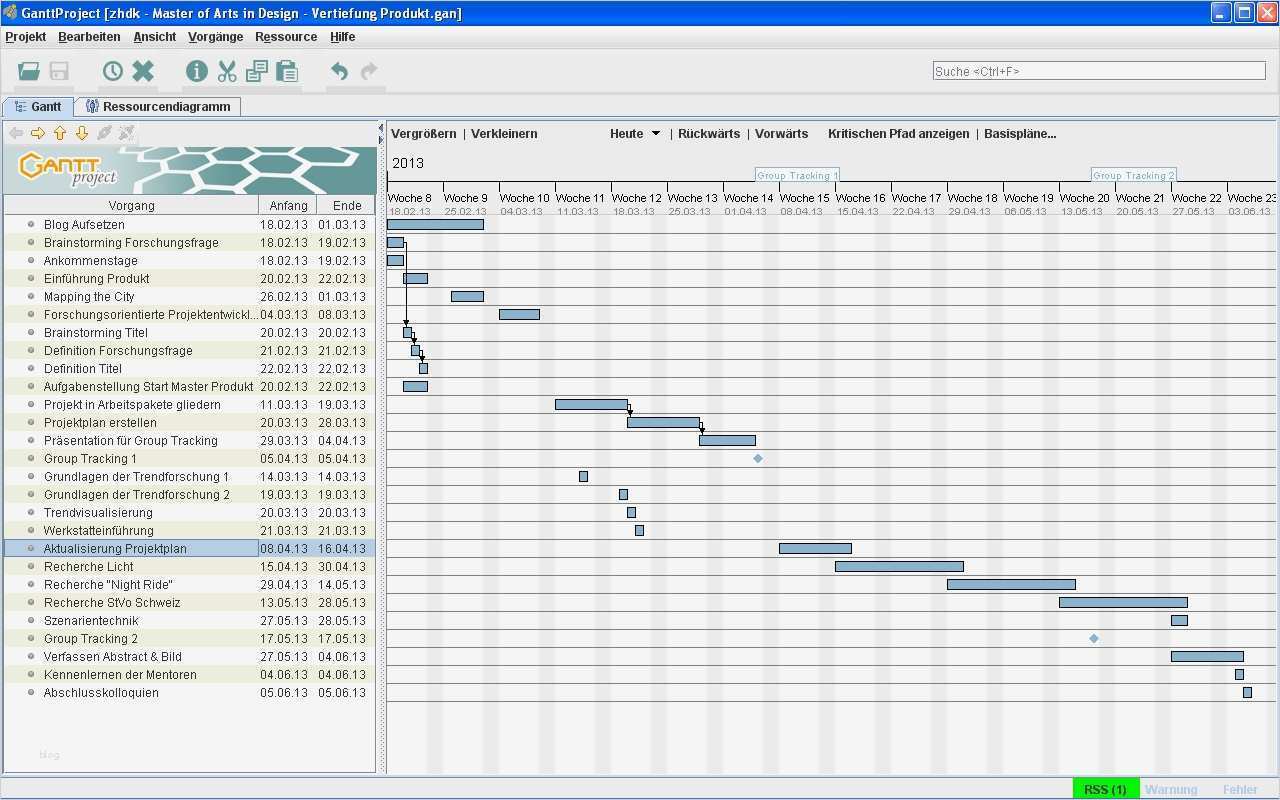The height and width of the screenshot is (800, 1280).
Task: Click the save project floppy icon
Action: tap(59, 71)
